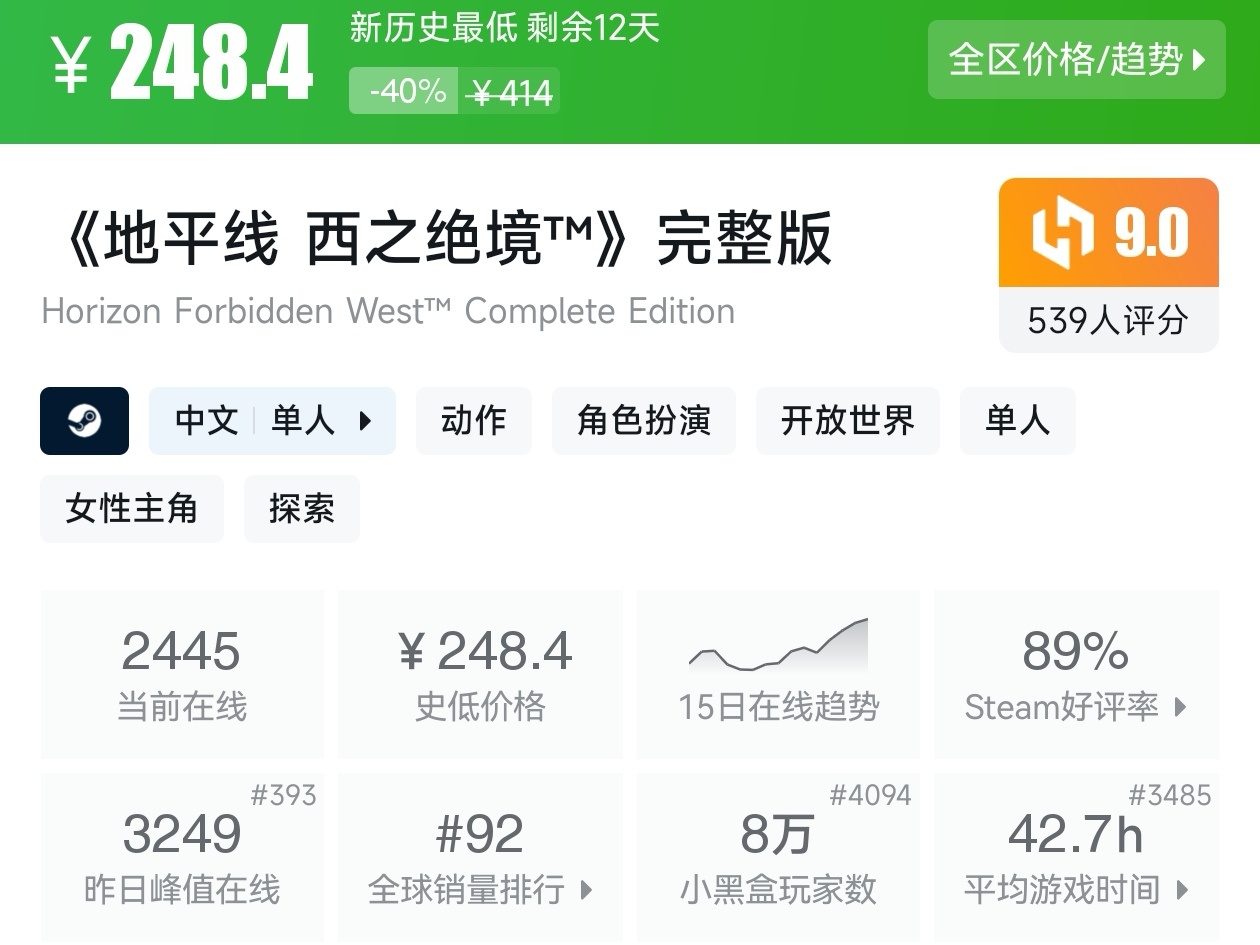Image resolution: width=1260 pixels, height=945 pixels.
Task: Click the 新历史最低 剩余12天 label
Action: 505,28
